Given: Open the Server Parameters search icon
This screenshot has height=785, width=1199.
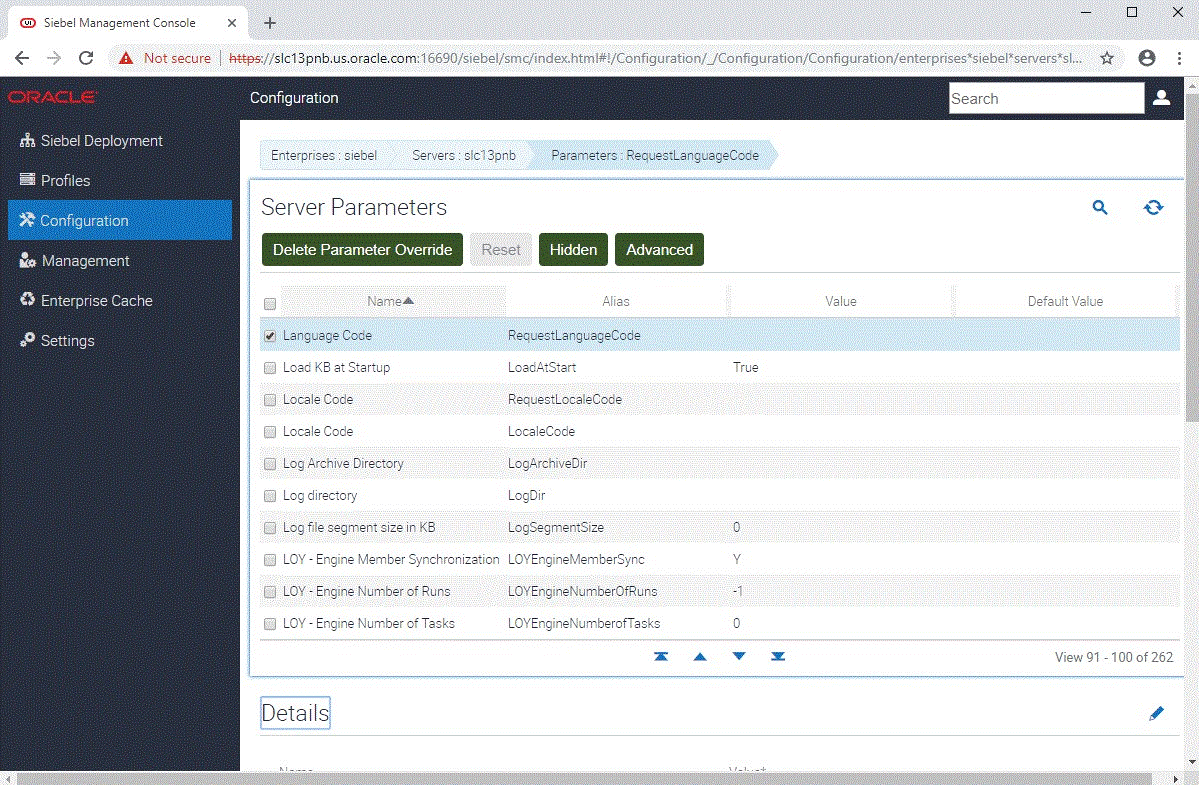Looking at the screenshot, I should coord(1100,208).
